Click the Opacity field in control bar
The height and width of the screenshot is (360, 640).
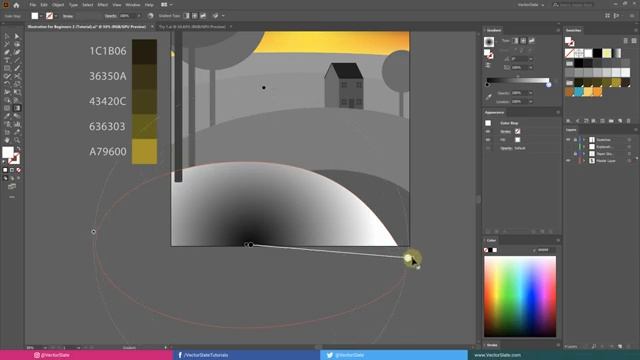click(127, 16)
